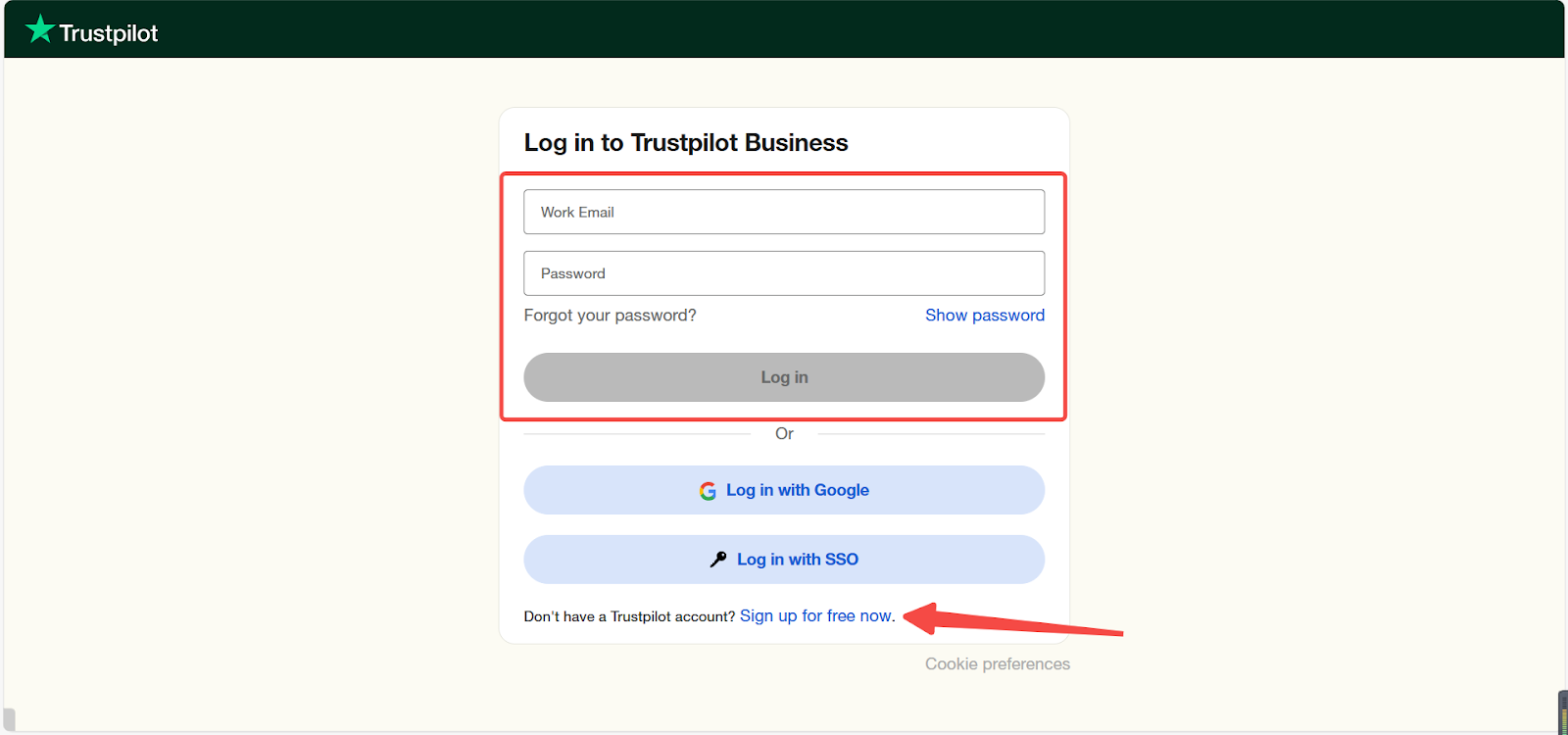Focus the Password field

(x=784, y=273)
